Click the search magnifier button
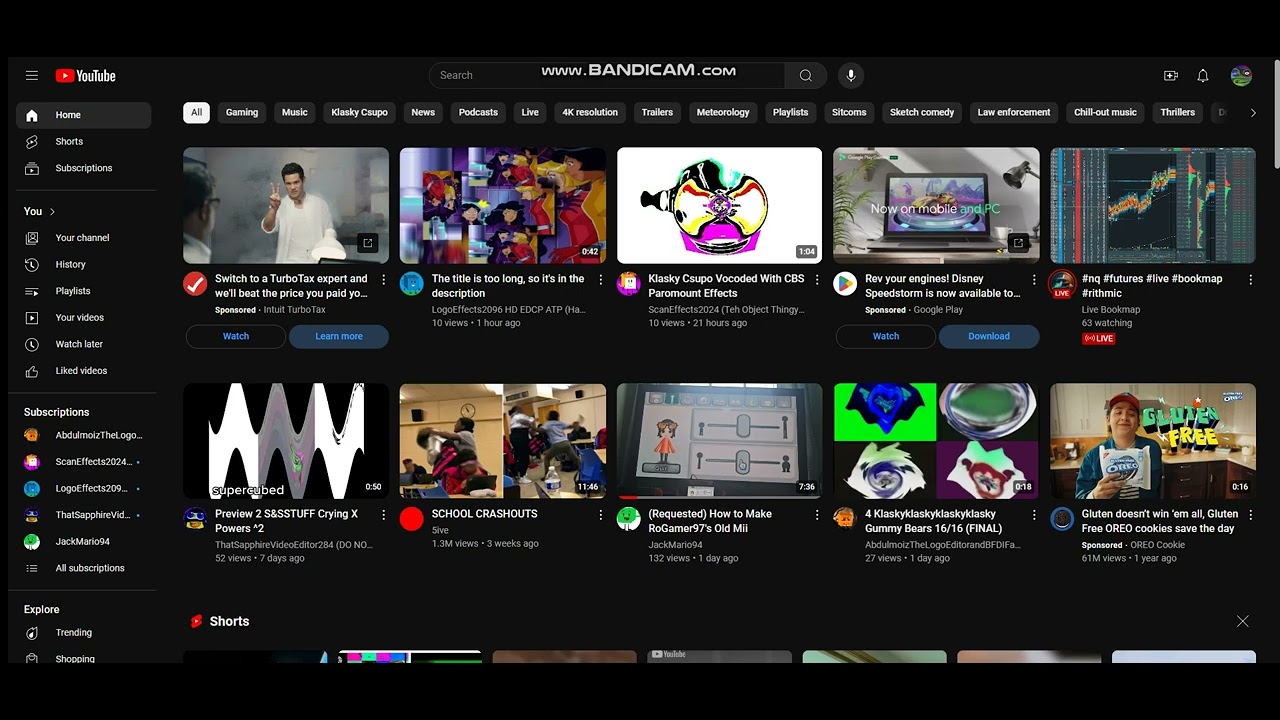 [805, 75]
